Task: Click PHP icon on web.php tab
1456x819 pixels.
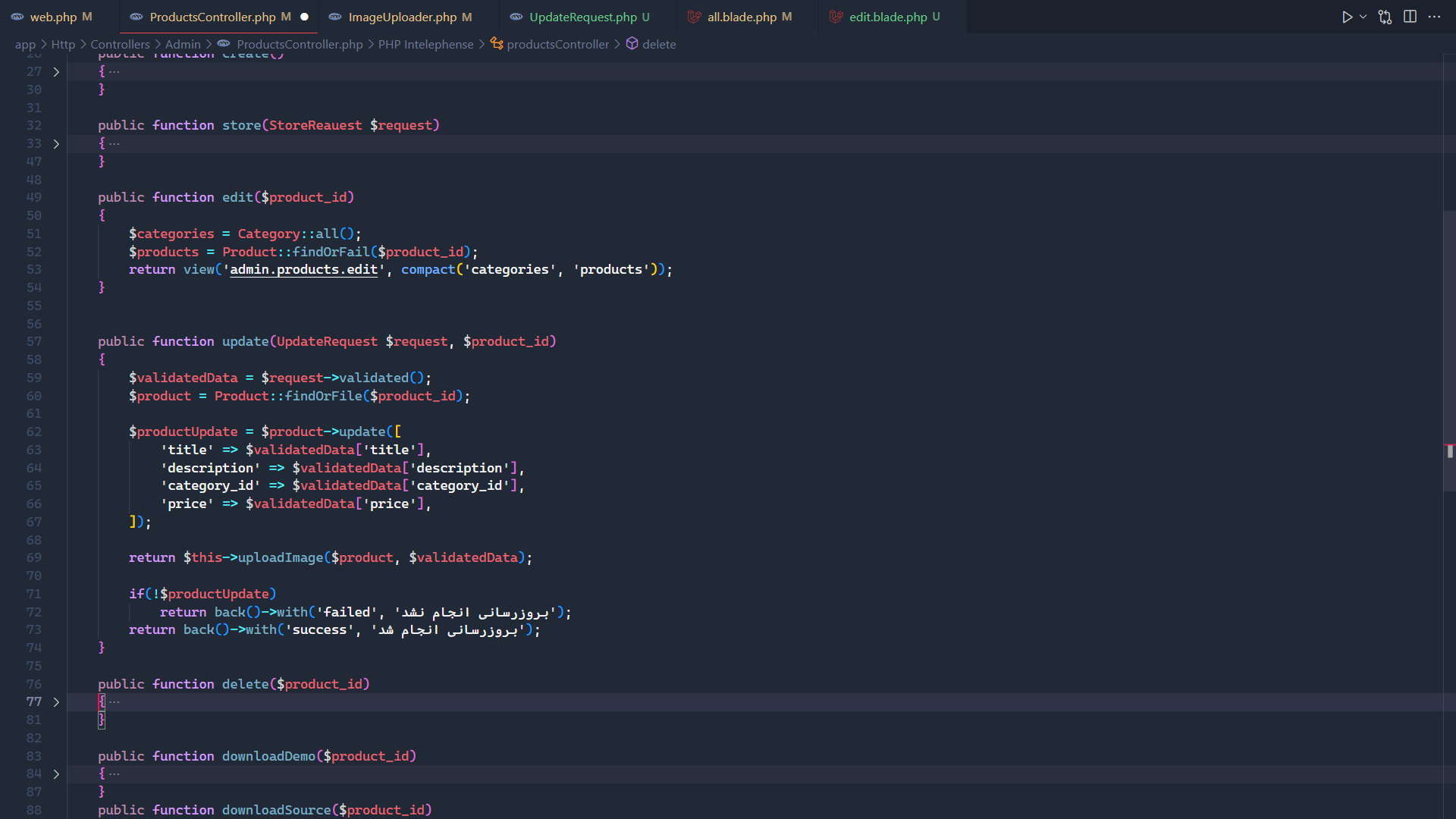Action: click(x=17, y=17)
